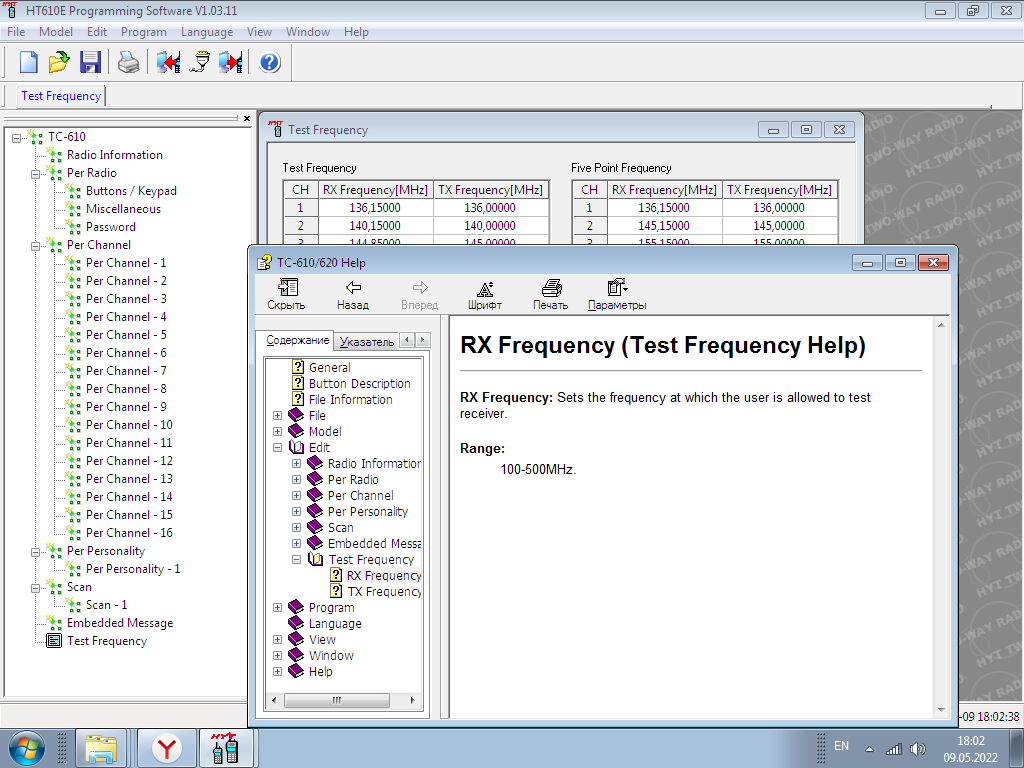Click the volume speaker tray icon

pos(918,749)
